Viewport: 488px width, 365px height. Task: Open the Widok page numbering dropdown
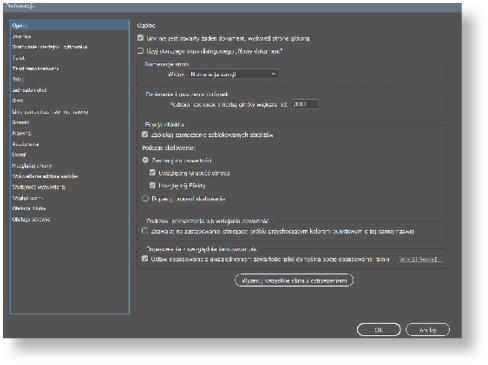(x=233, y=74)
